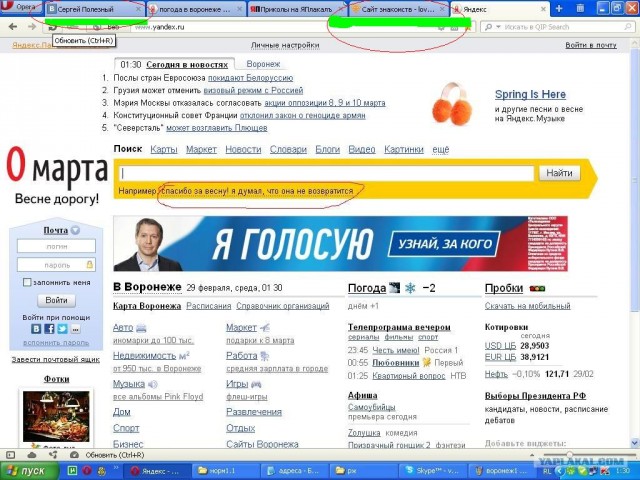Reload the page with the refresh icon
The image size is (640, 480).
(52, 27)
